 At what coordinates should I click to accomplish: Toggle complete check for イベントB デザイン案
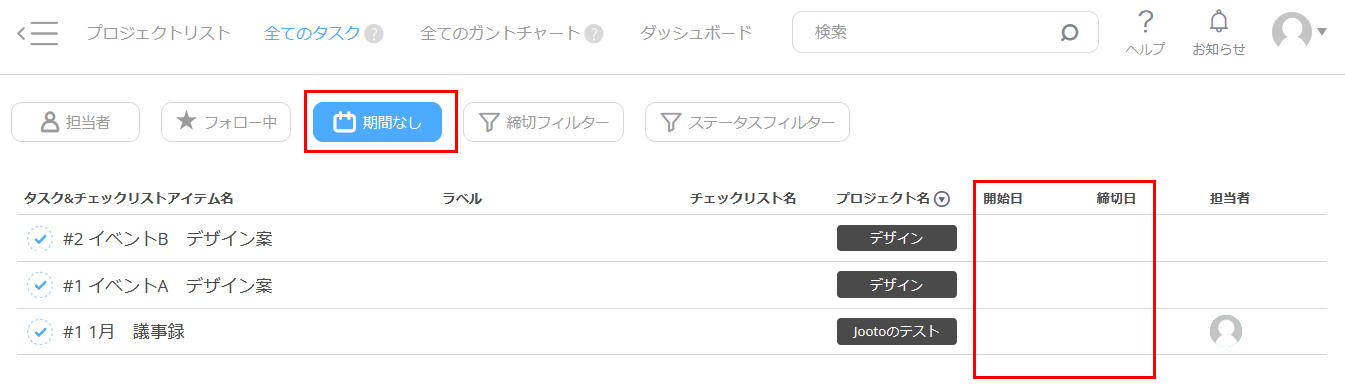[x=39, y=239]
